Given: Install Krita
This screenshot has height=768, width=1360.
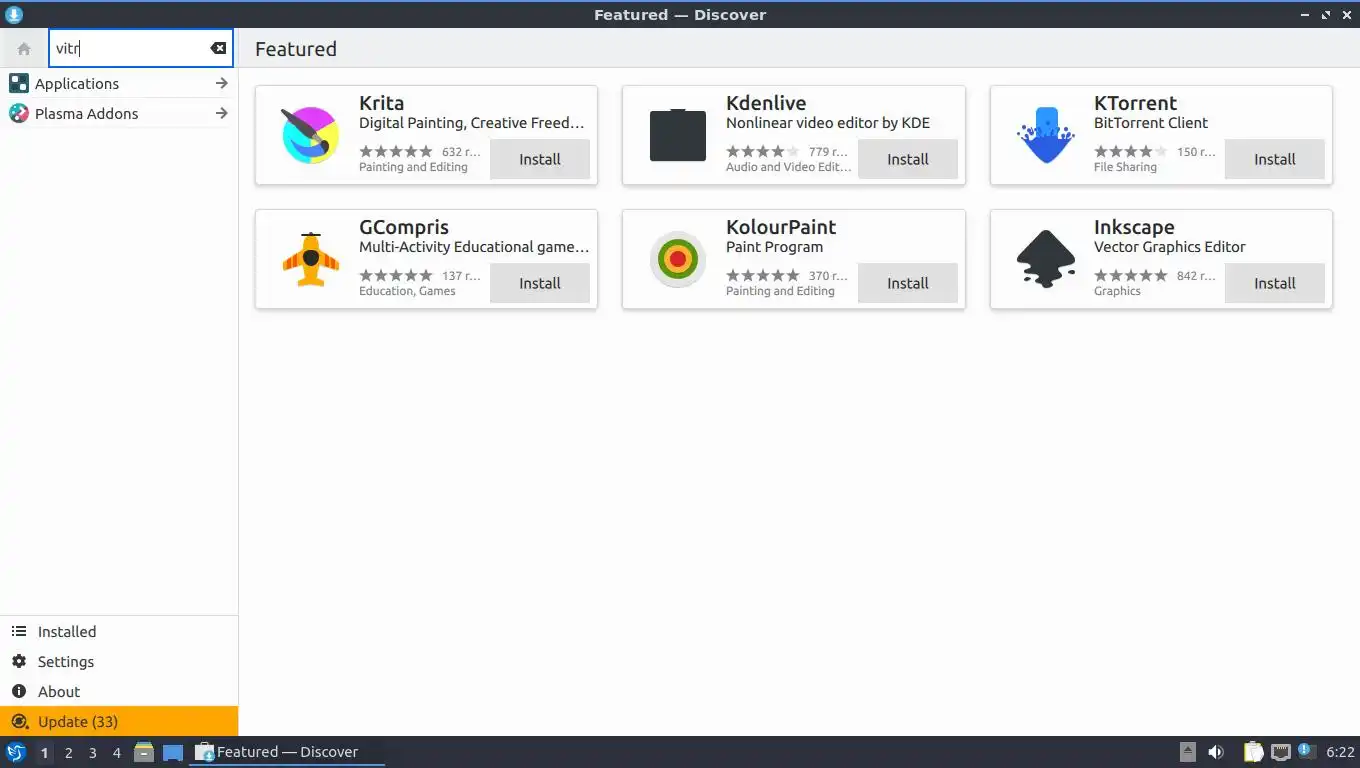Looking at the screenshot, I should 540,159.
